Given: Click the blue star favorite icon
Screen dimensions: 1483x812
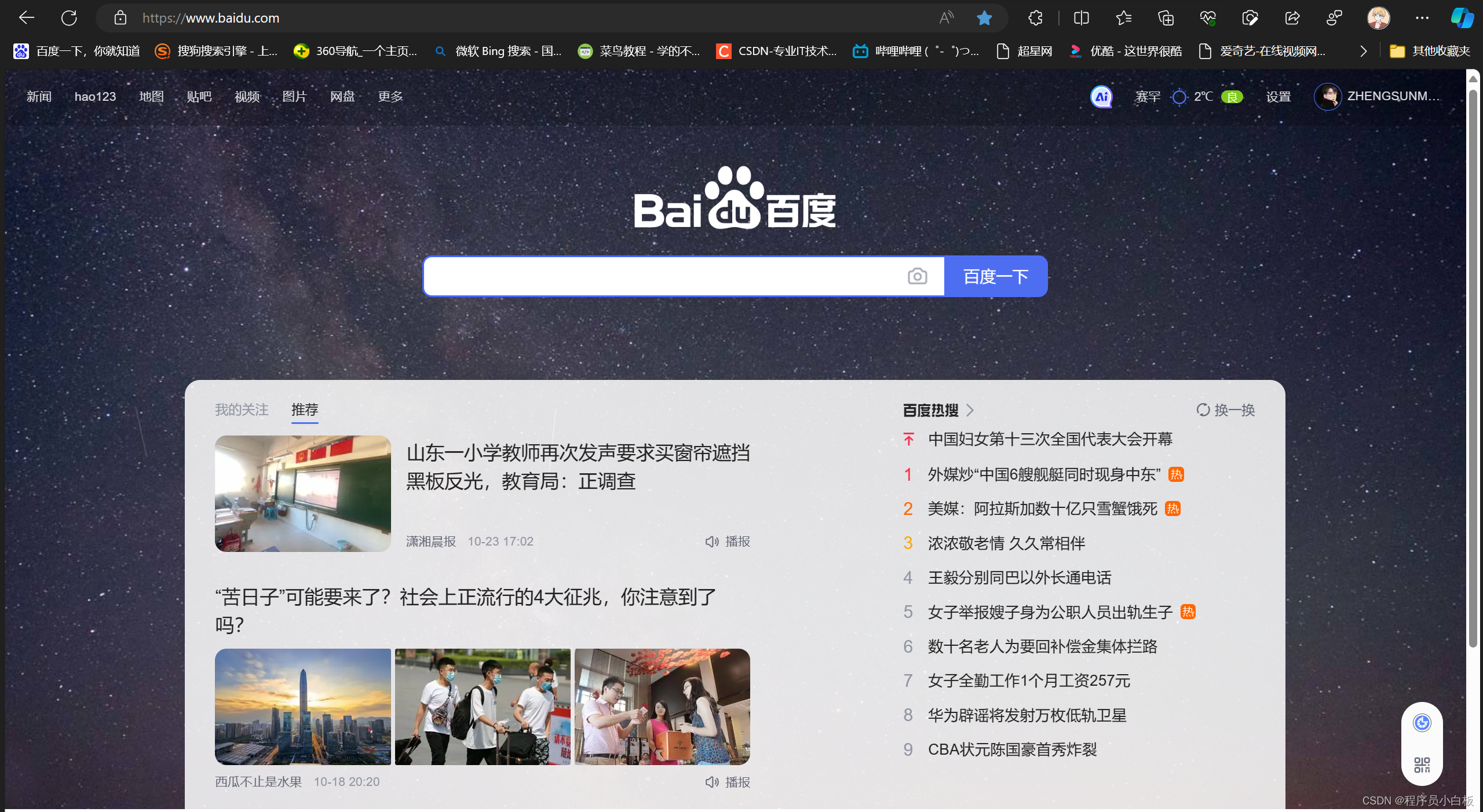Looking at the screenshot, I should click(x=984, y=18).
